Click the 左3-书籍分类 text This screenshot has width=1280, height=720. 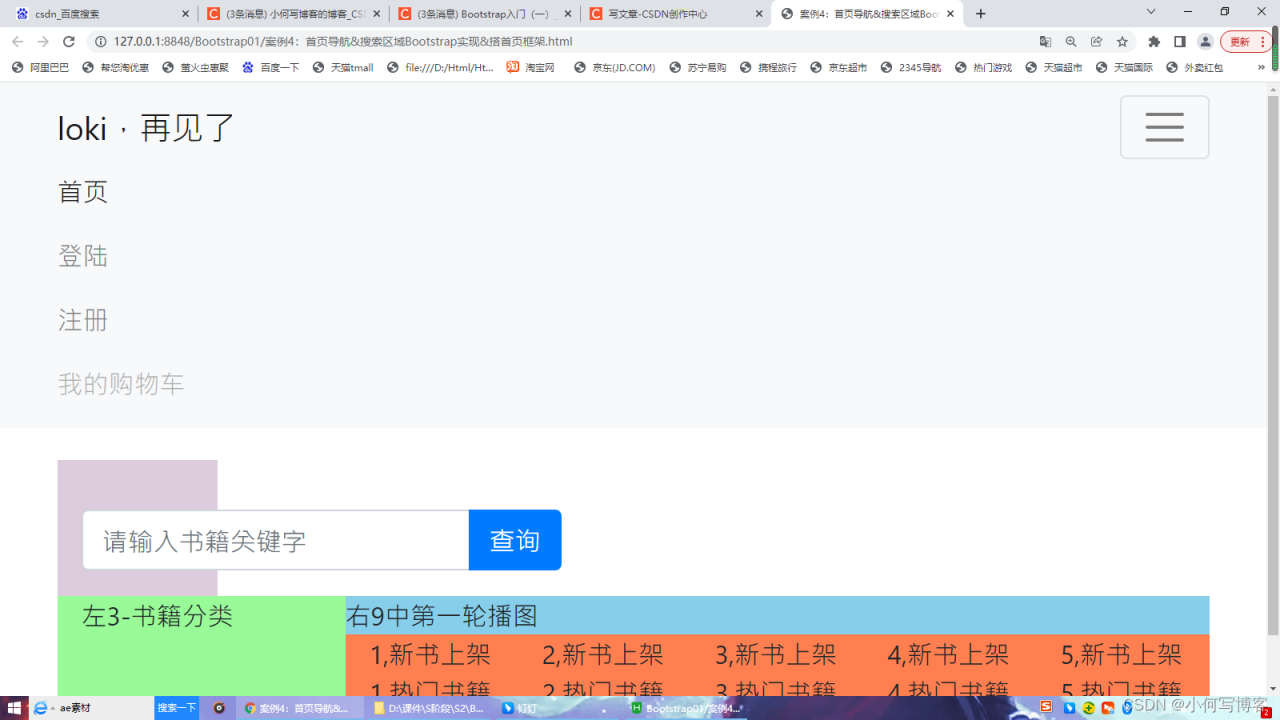[x=157, y=616]
